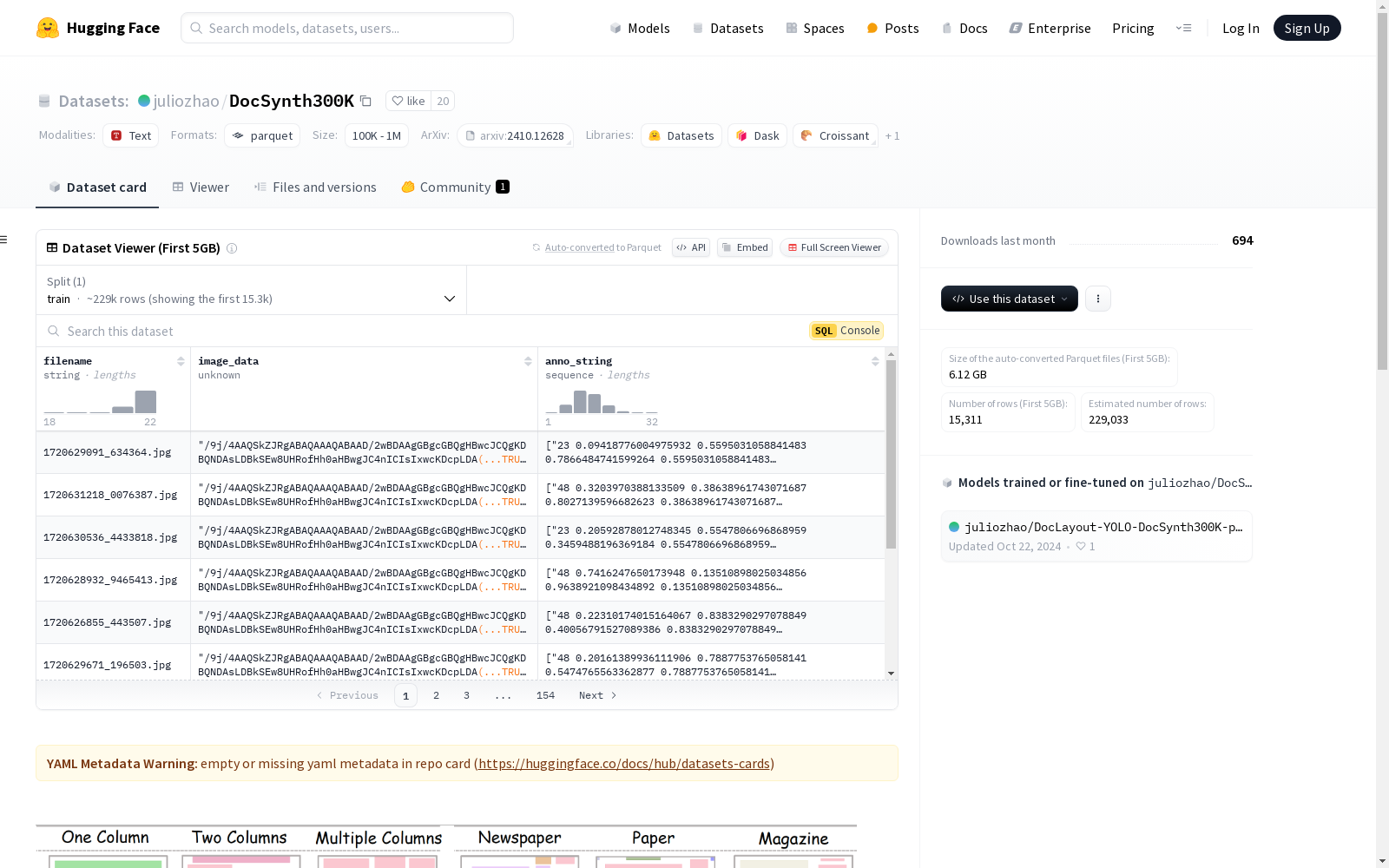Switch to the Dataset card tab
Viewport: 1389px width, 868px height.
(x=97, y=187)
